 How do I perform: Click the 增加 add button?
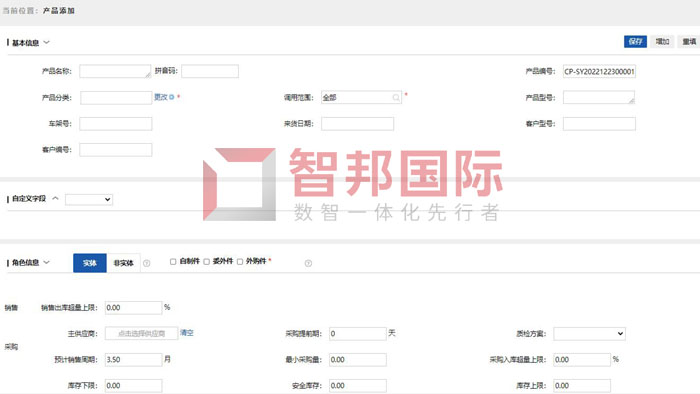point(662,41)
